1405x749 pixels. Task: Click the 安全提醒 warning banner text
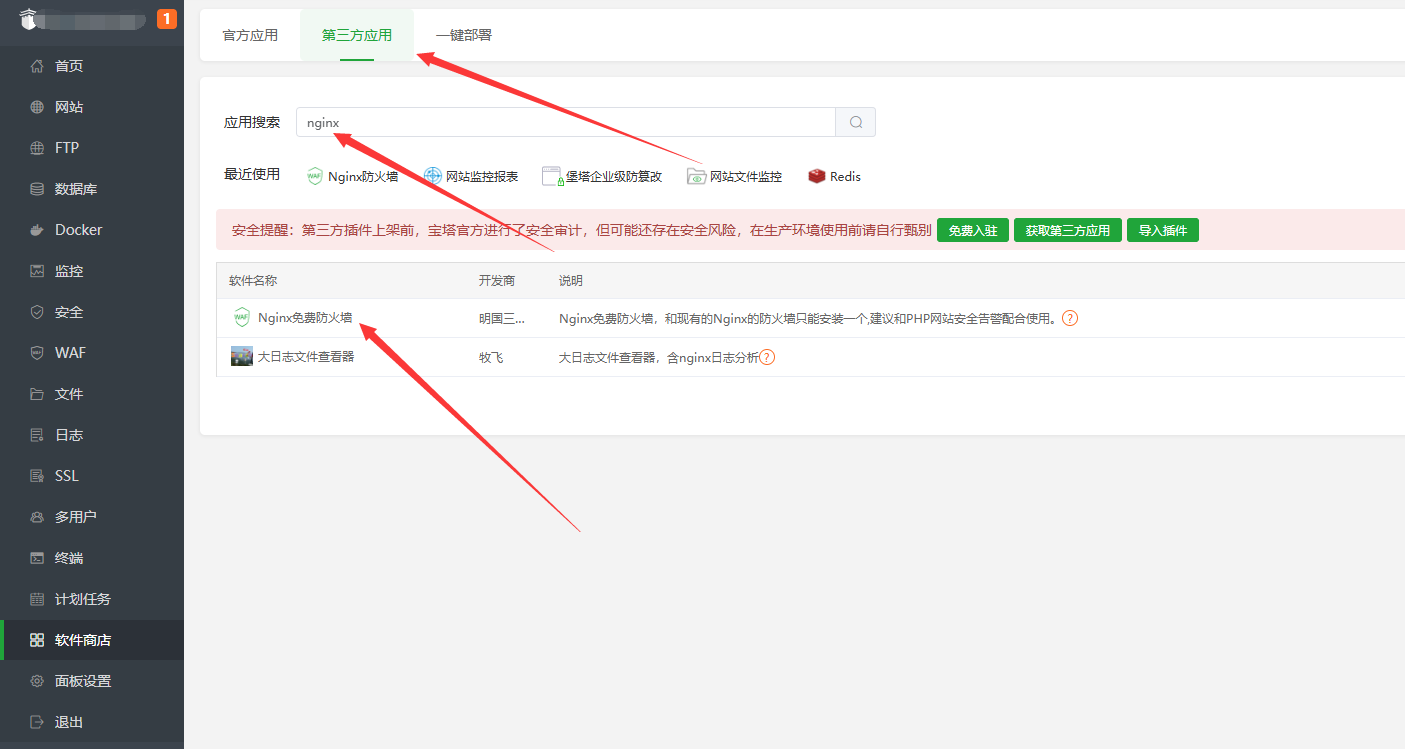(x=582, y=230)
